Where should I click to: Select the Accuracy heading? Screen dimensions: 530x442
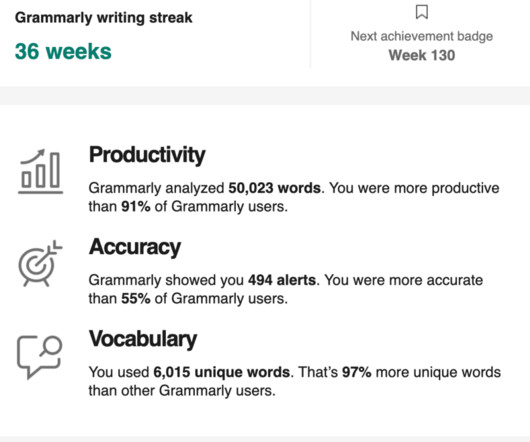tap(135, 247)
